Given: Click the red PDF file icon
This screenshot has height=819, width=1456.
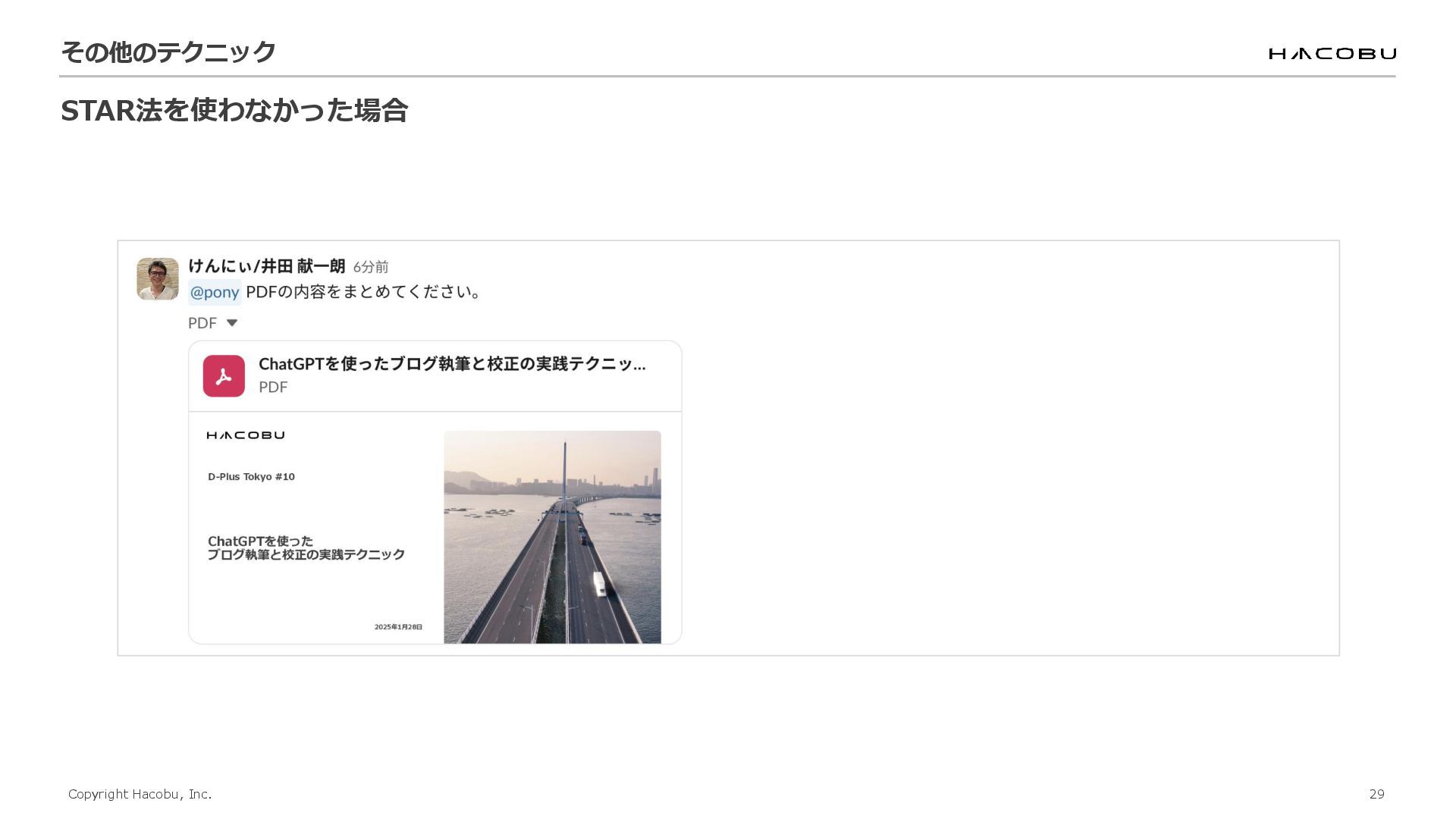Looking at the screenshot, I should (224, 376).
